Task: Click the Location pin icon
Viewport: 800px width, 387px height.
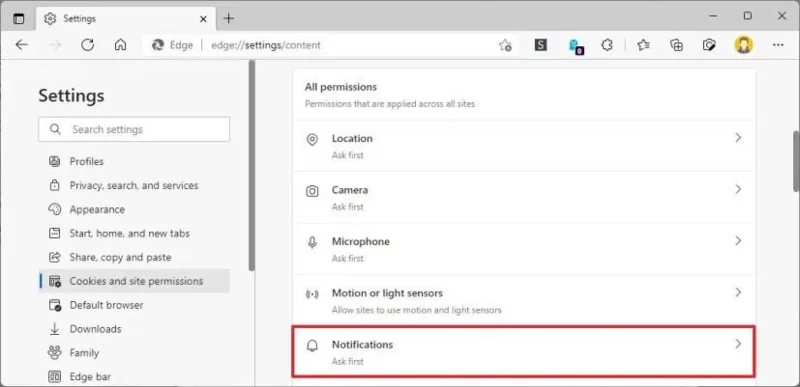Action: coord(312,140)
